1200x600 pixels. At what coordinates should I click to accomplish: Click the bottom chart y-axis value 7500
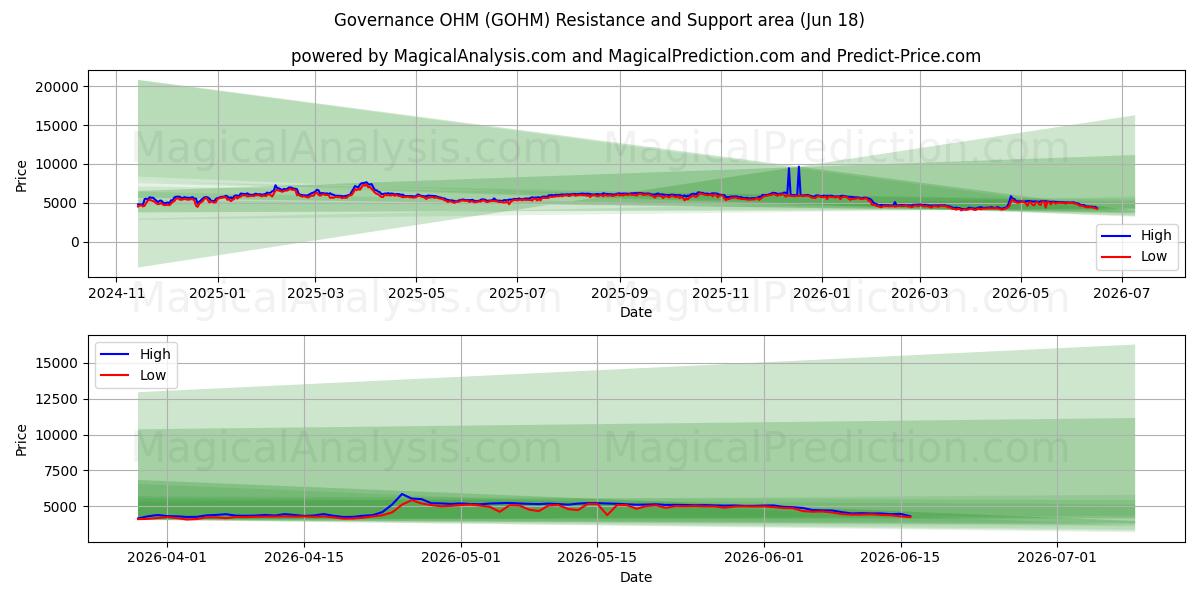(59, 471)
